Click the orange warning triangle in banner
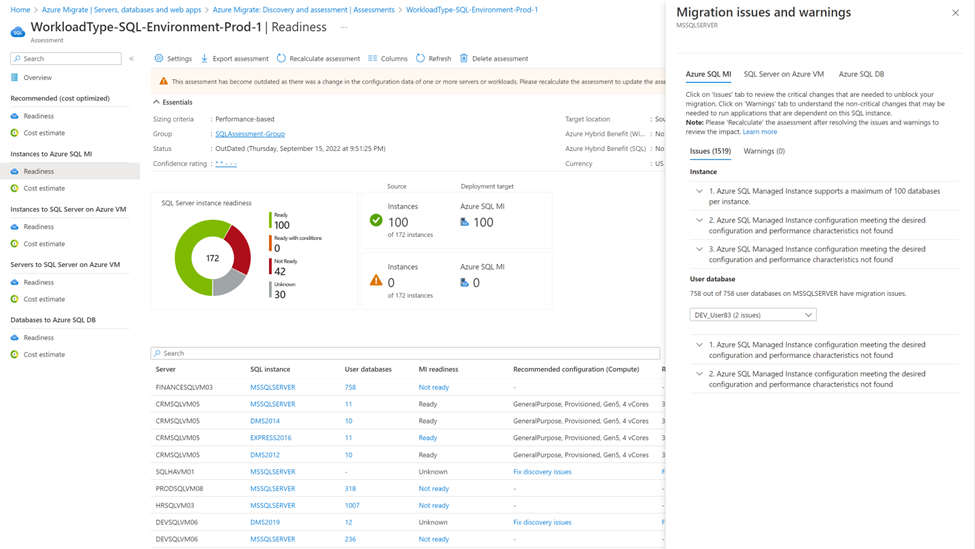 pyautogui.click(x=164, y=81)
